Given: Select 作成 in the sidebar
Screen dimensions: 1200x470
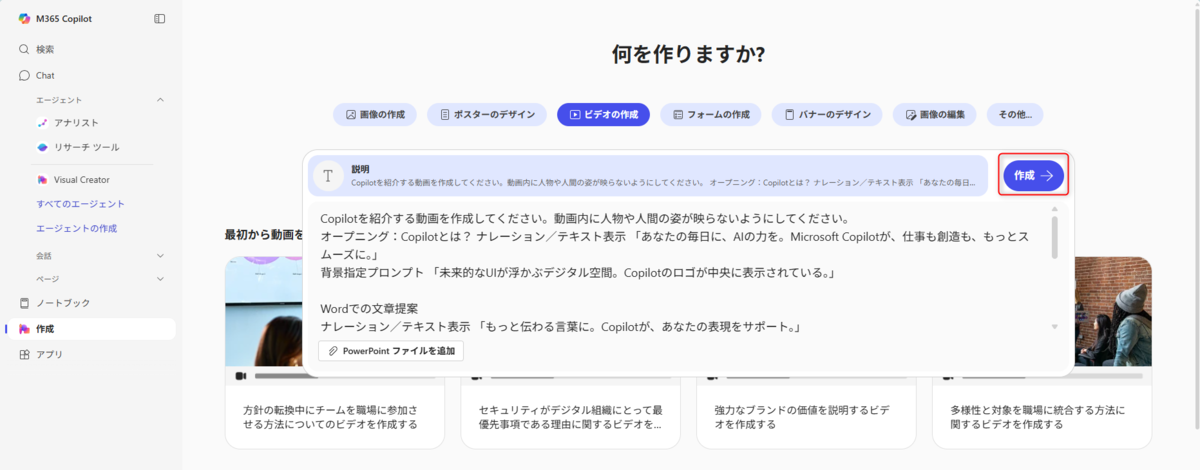Looking at the screenshot, I should pyautogui.click(x=90, y=329).
